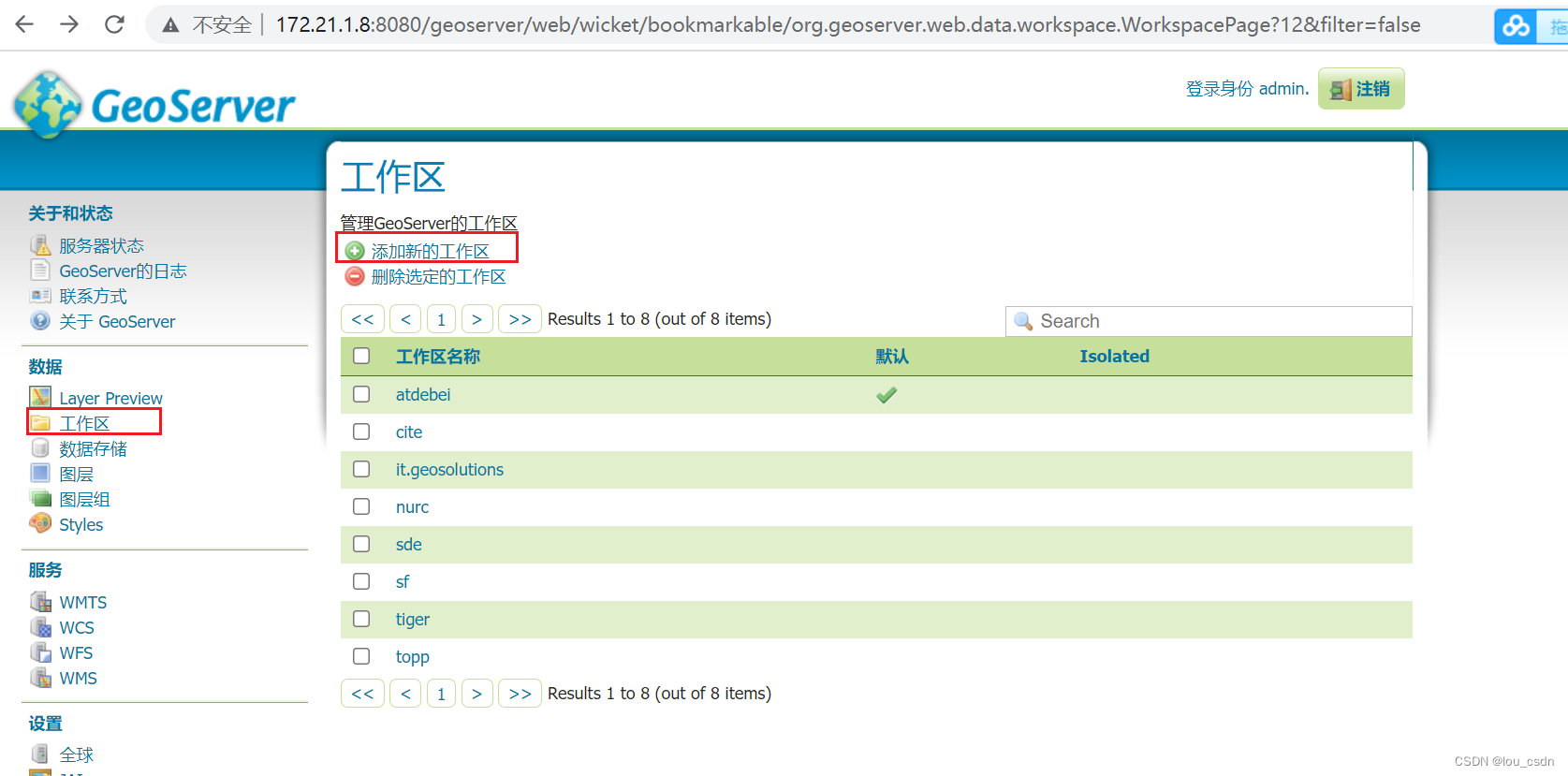Image resolution: width=1568 pixels, height=776 pixels.
Task: Sort by 默认 column header
Action: point(892,357)
